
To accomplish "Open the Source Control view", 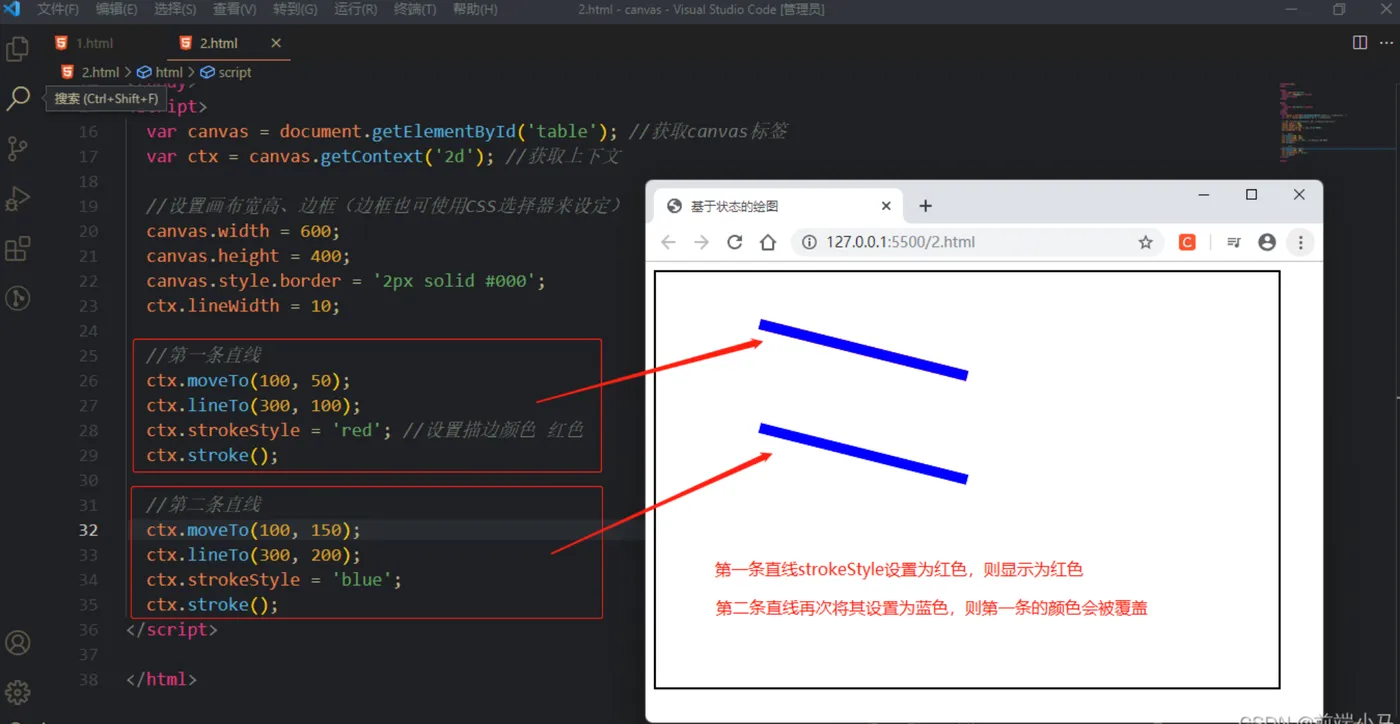I will click(18, 148).
